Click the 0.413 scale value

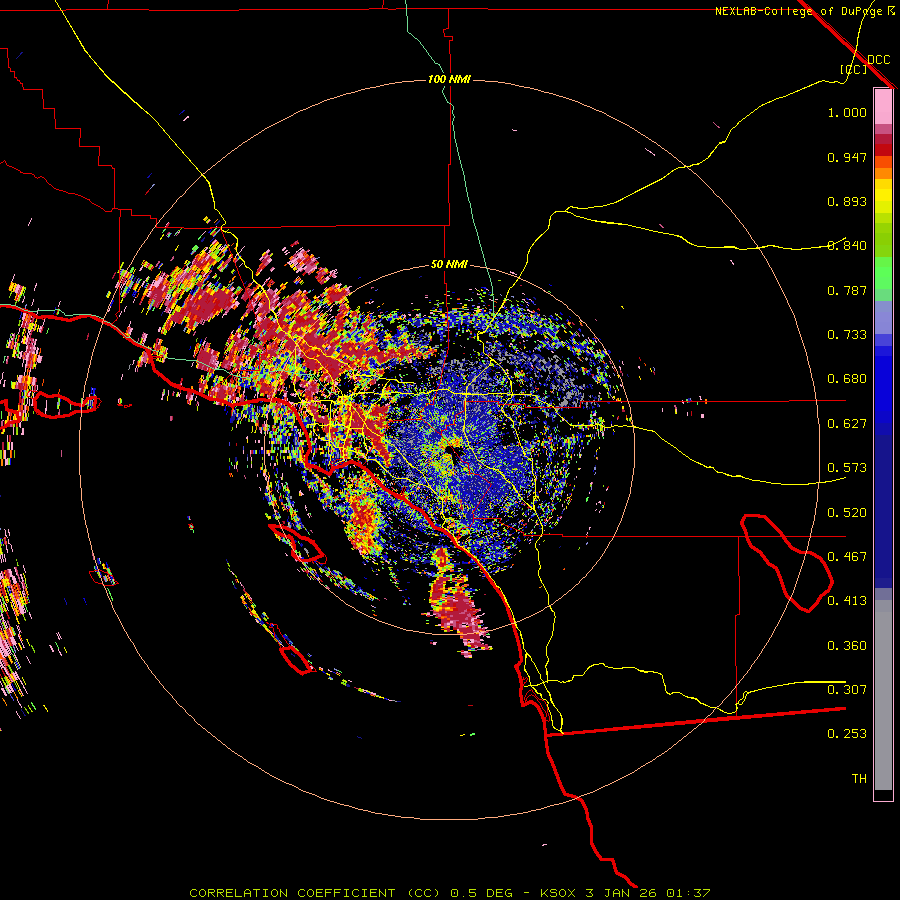847,601
